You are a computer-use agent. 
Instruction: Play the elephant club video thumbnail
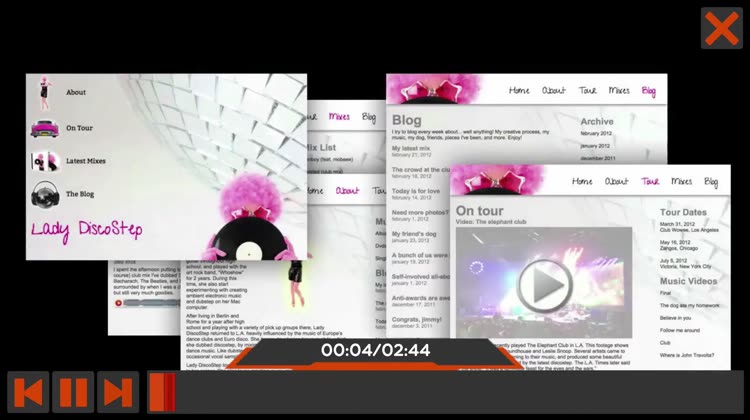coord(544,285)
